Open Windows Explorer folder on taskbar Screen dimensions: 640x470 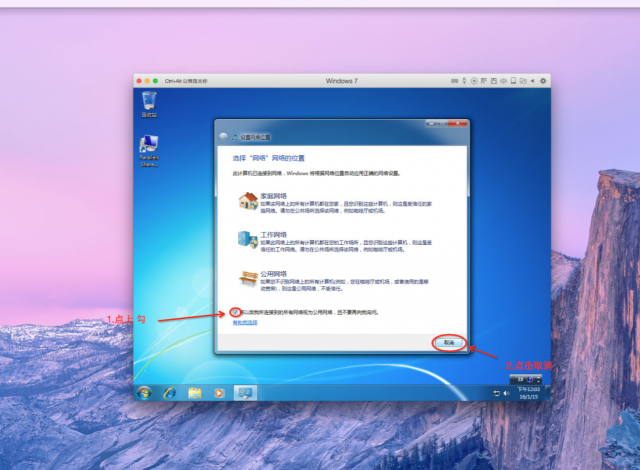[x=195, y=393]
